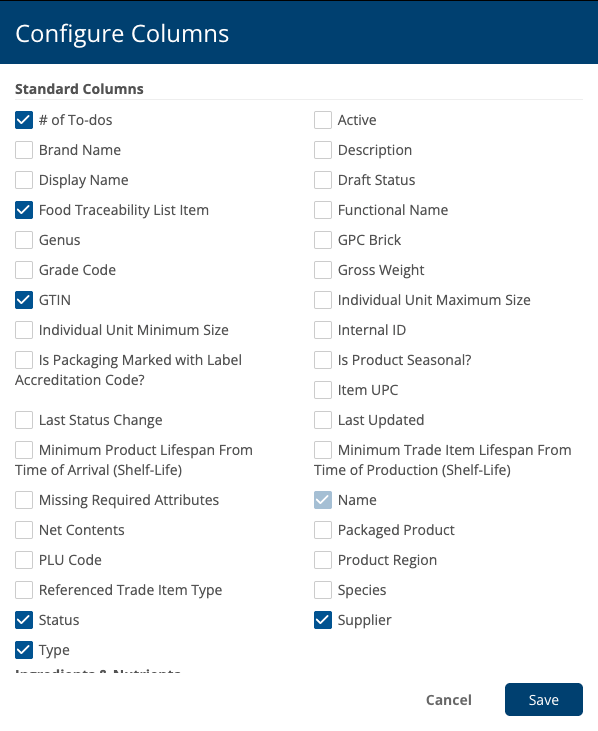598x731 pixels.
Task: Check Missing Required Attributes checkbox
Action: coord(24,500)
